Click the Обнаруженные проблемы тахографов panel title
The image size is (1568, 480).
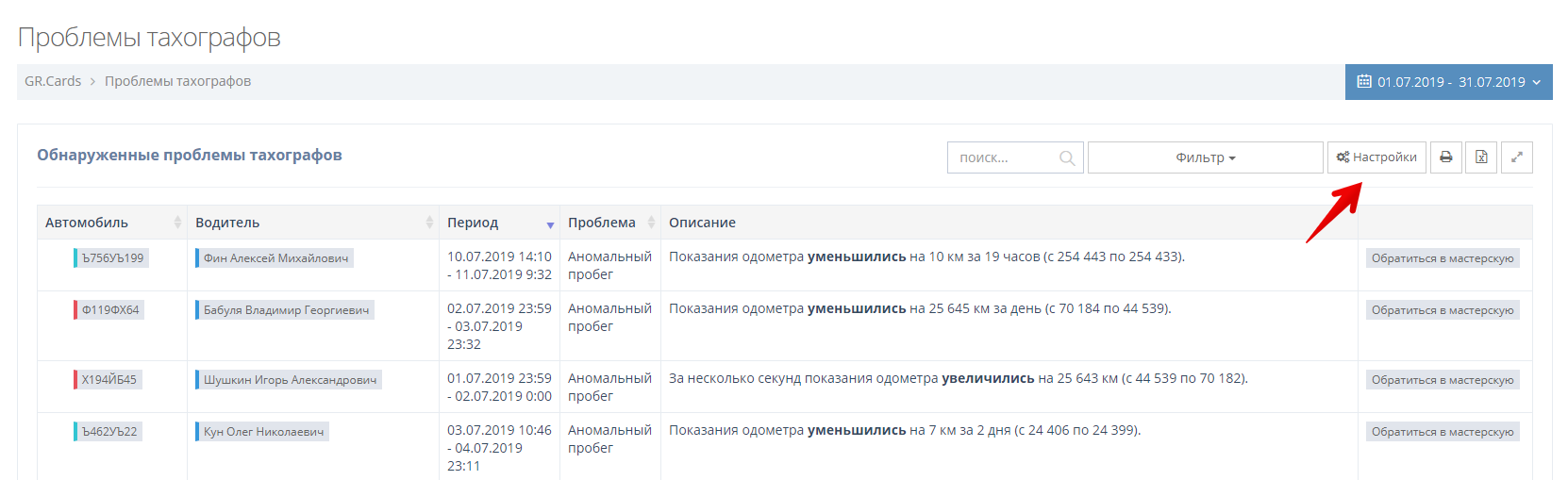190,156
